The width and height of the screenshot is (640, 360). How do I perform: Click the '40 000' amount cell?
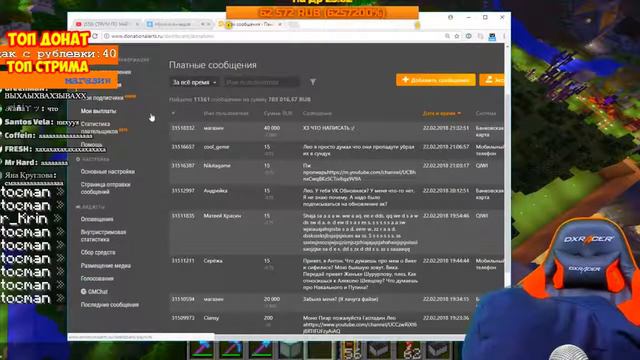(x=272, y=128)
